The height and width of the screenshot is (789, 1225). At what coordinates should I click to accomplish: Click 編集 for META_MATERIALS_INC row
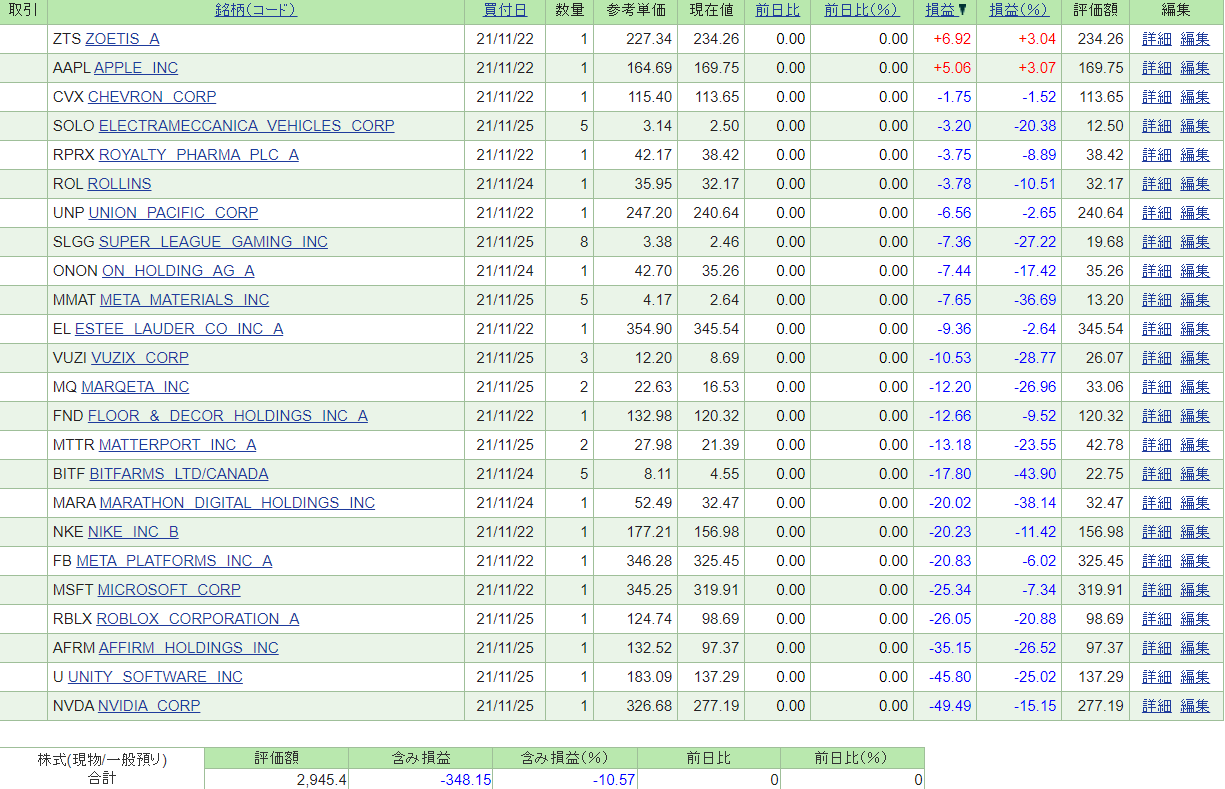point(1195,300)
